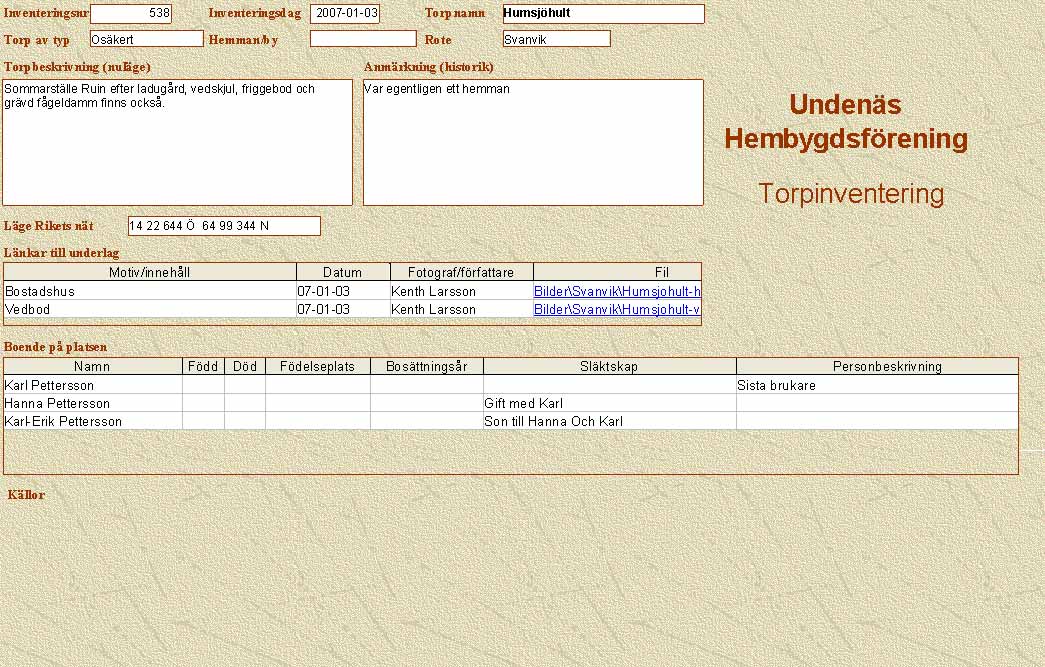
Task: Click the Fotograf/författare column header
Action: click(x=461, y=272)
